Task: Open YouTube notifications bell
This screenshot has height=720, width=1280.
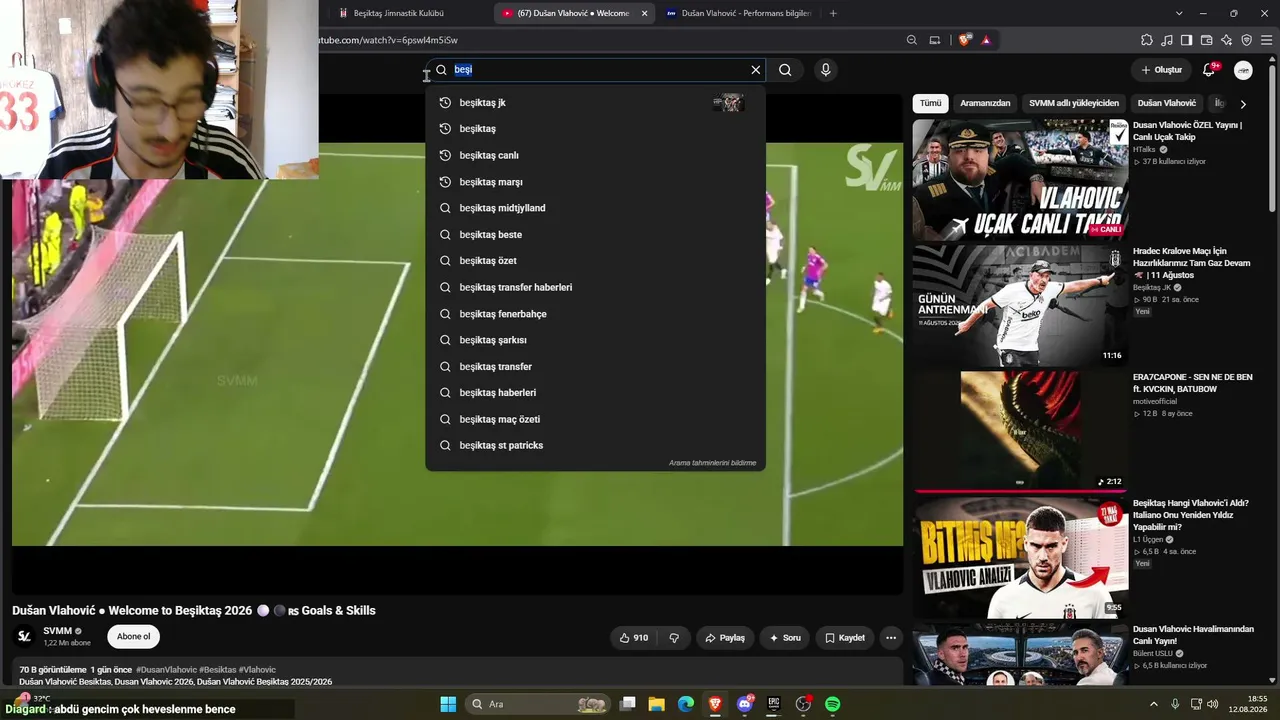Action: (1209, 70)
